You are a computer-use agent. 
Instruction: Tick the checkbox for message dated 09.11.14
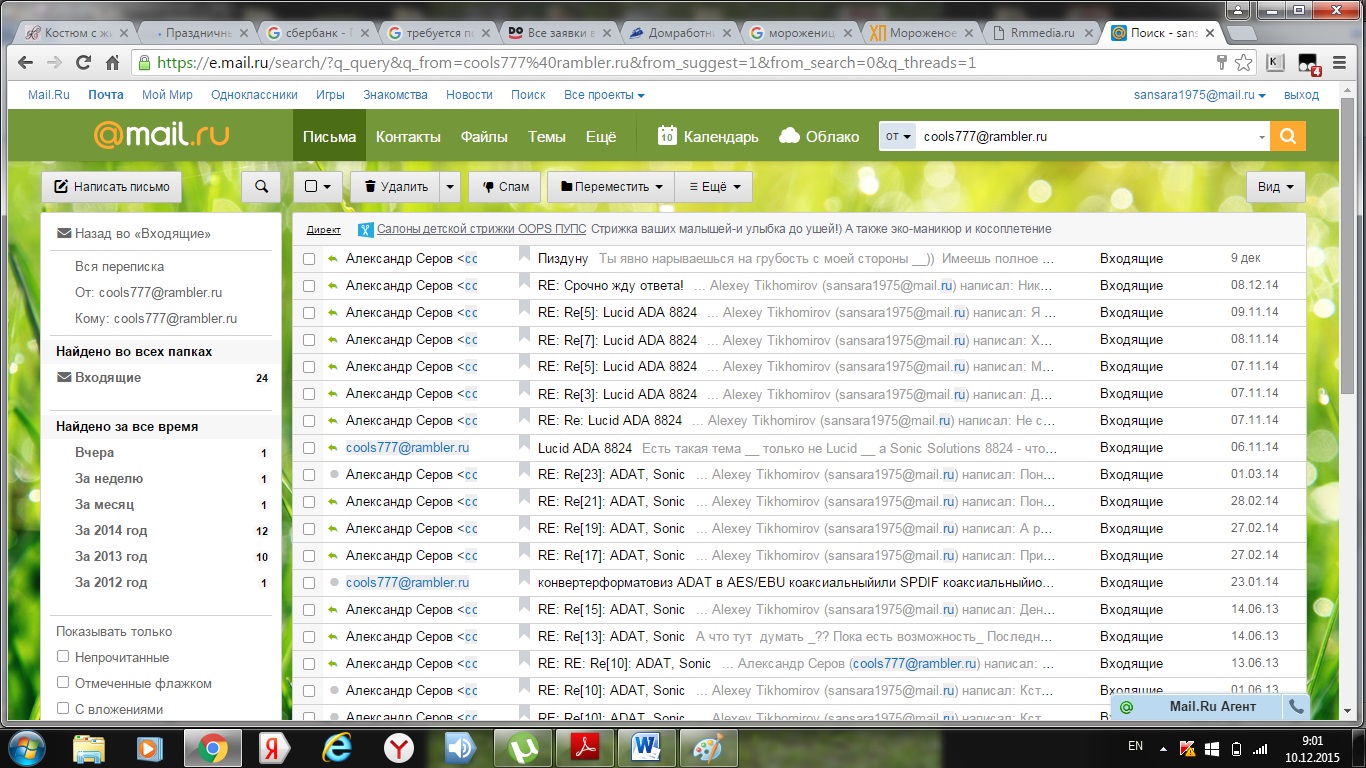pos(309,313)
